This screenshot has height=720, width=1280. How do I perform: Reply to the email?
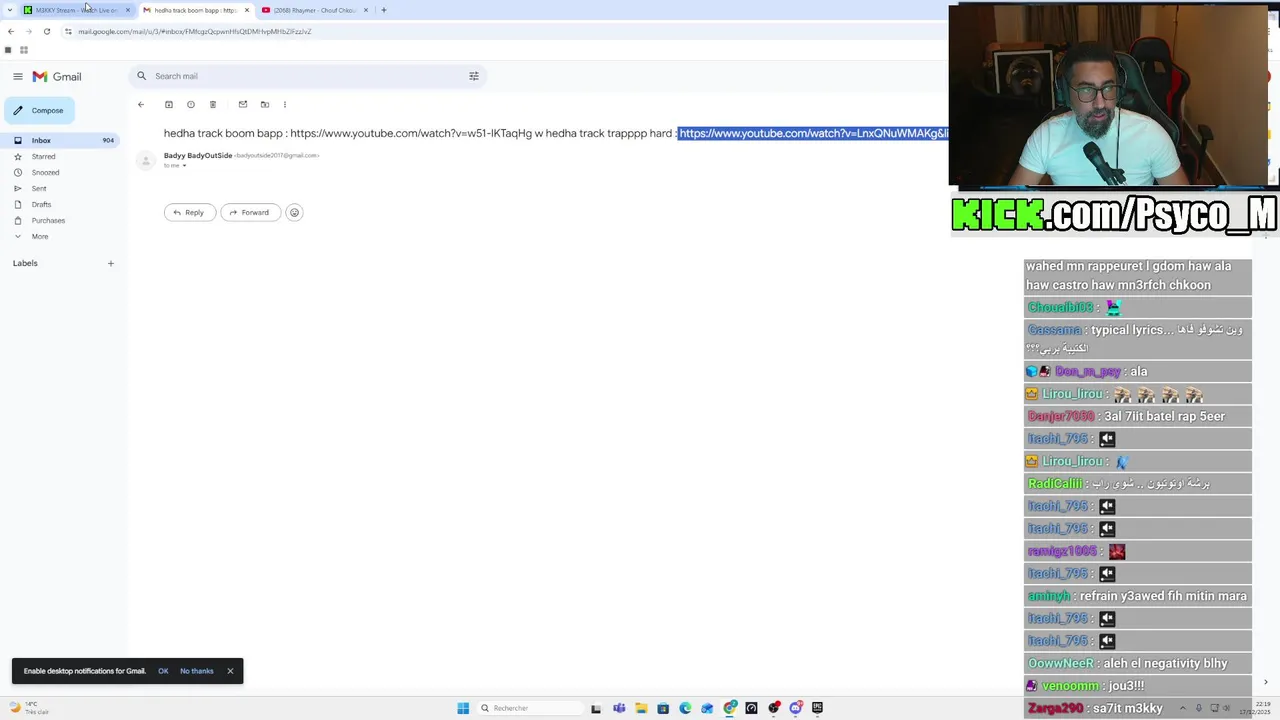tap(189, 212)
